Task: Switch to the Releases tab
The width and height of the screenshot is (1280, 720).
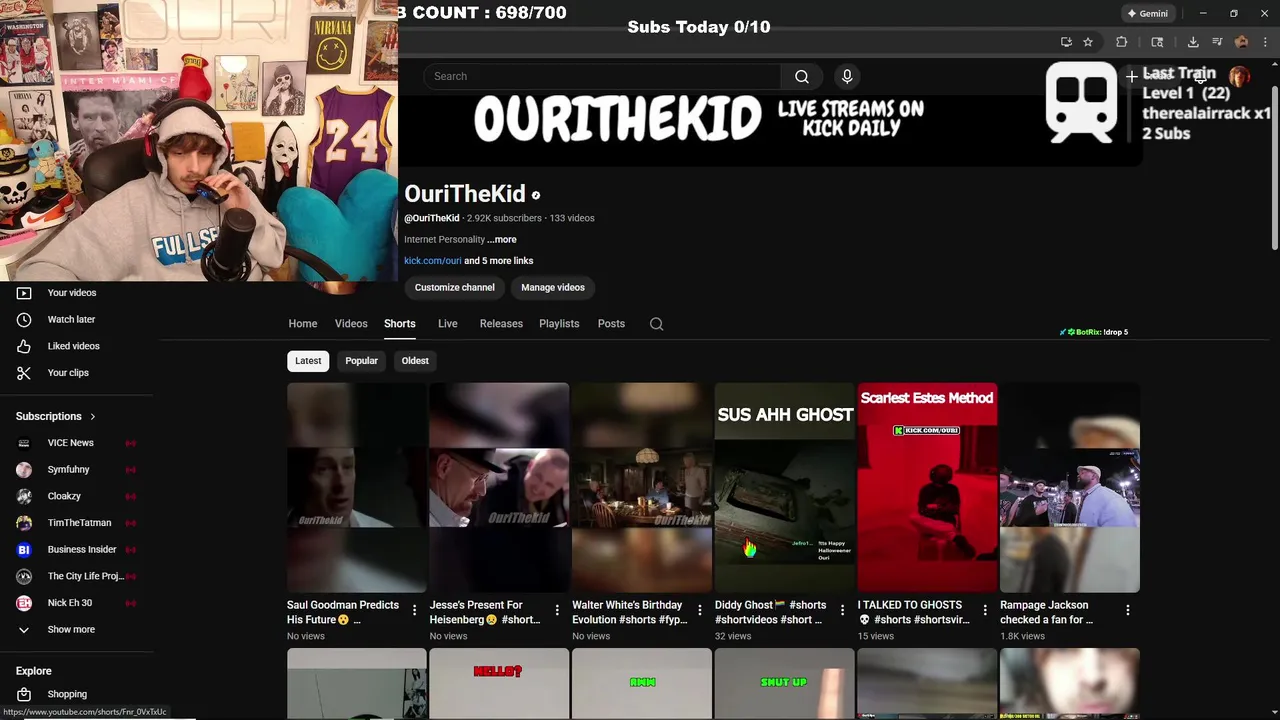Action: 501,324
